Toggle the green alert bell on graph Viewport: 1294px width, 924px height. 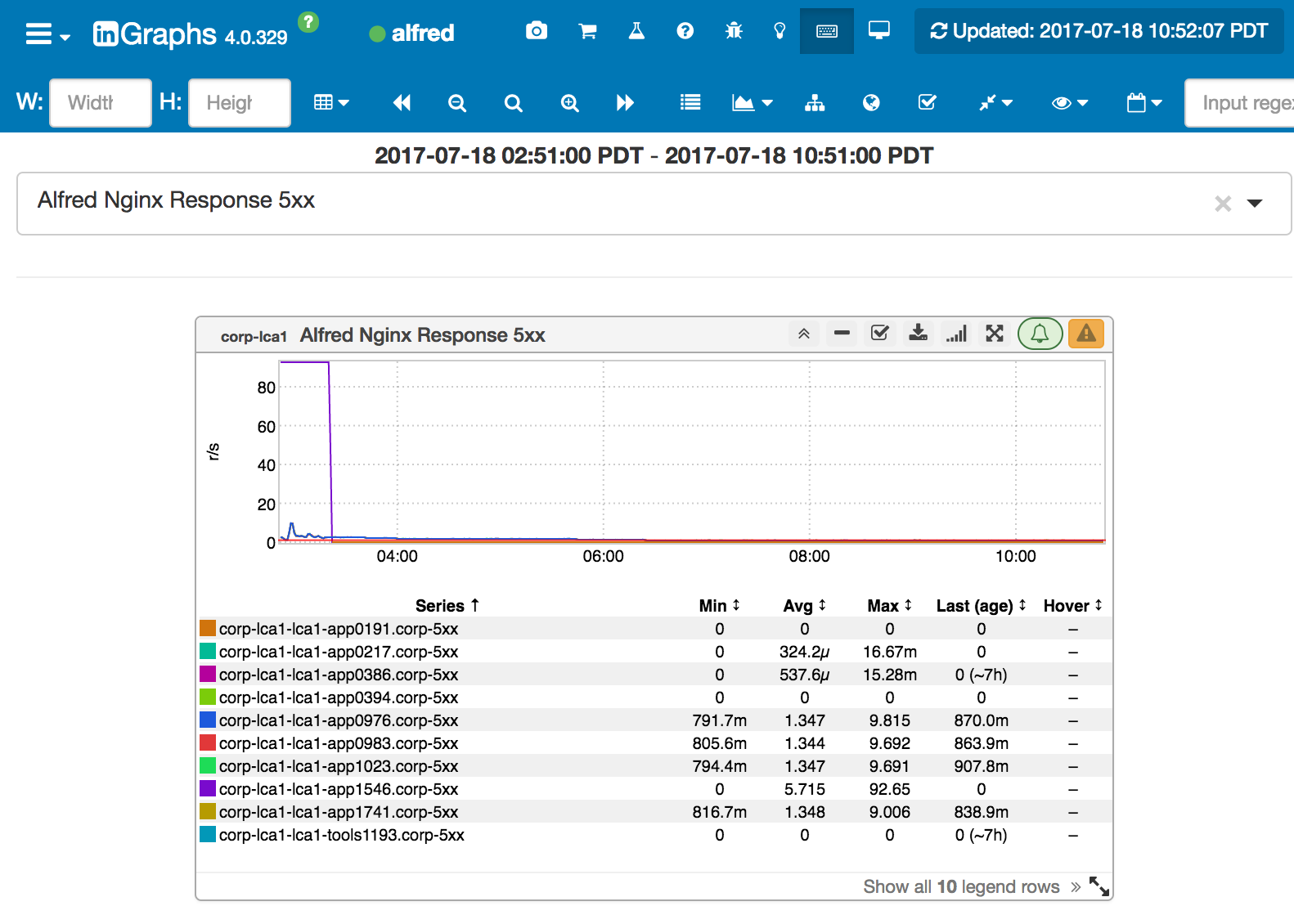coord(1040,334)
